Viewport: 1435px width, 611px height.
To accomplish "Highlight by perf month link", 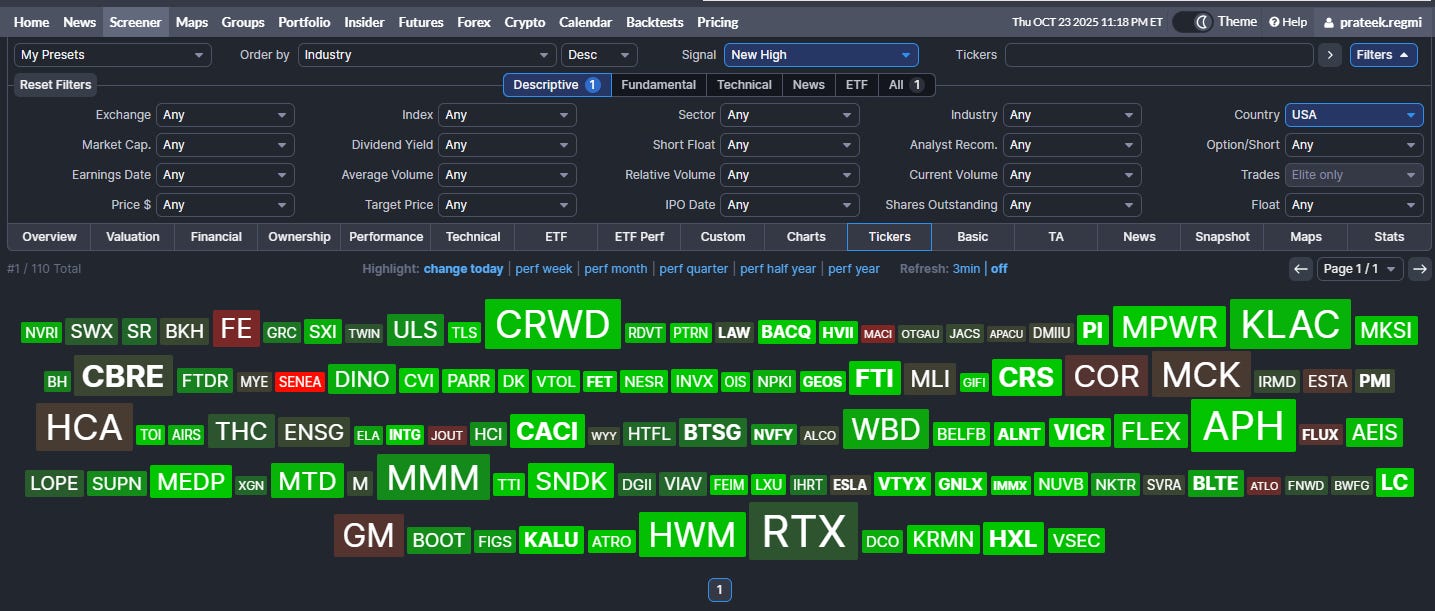I will click(x=616, y=268).
